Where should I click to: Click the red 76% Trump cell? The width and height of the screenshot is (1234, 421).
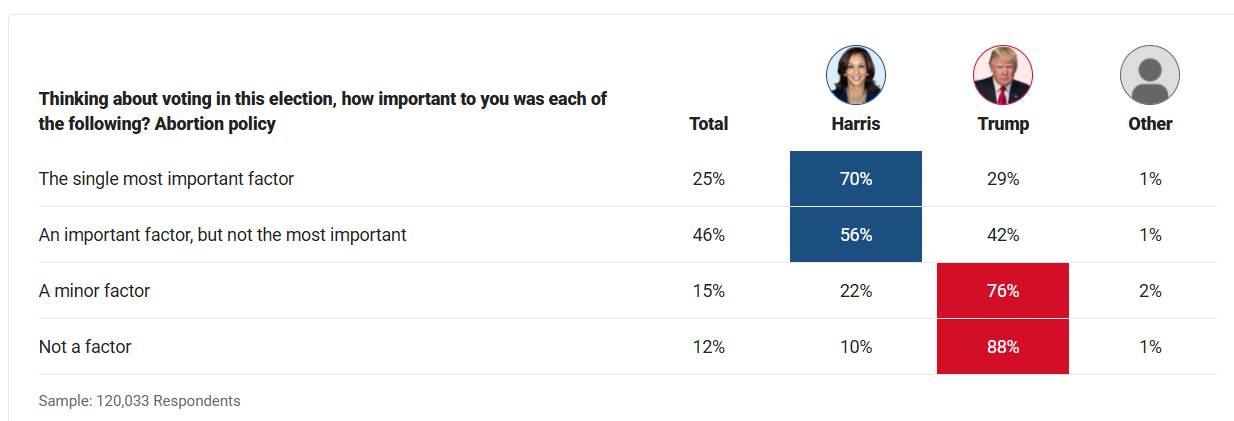1003,291
